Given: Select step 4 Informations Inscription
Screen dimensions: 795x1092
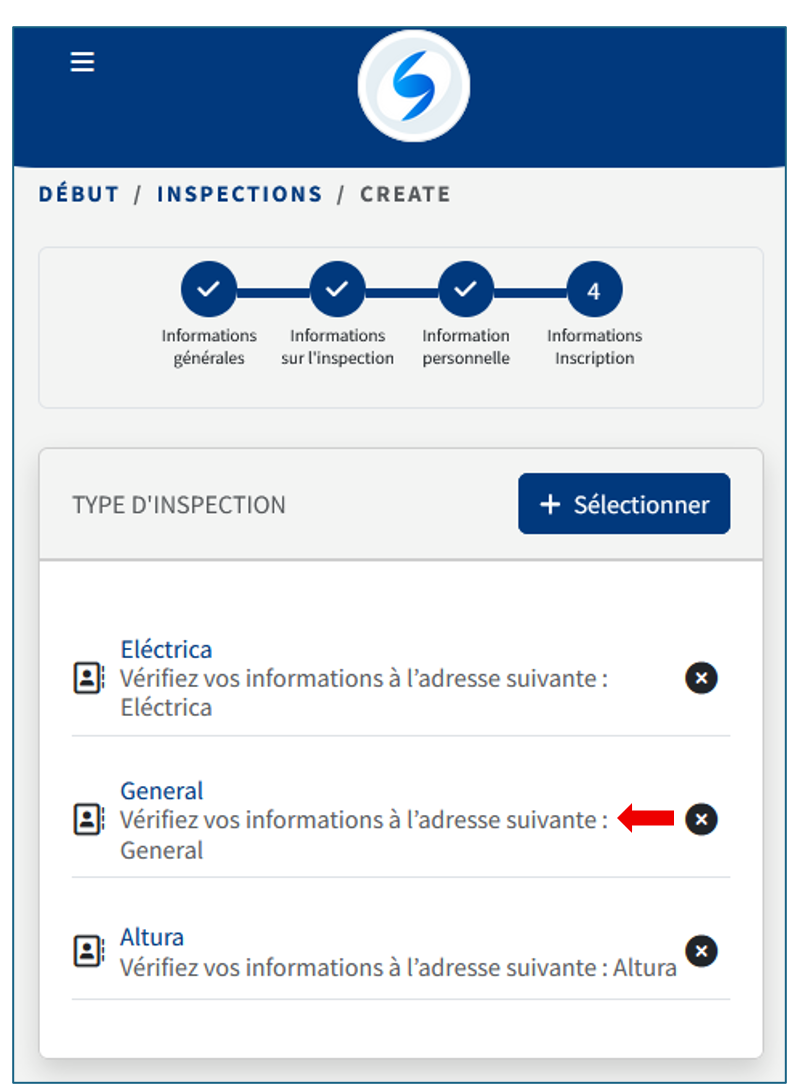Looking at the screenshot, I should pos(594,290).
